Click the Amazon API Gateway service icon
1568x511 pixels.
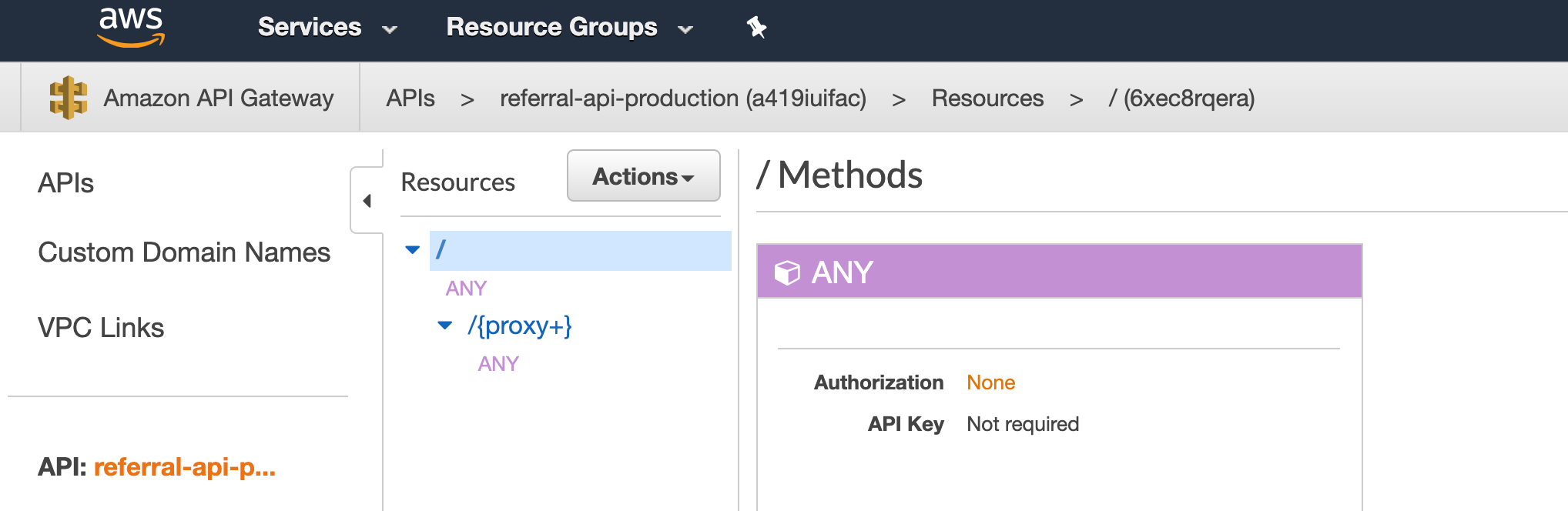point(68,98)
